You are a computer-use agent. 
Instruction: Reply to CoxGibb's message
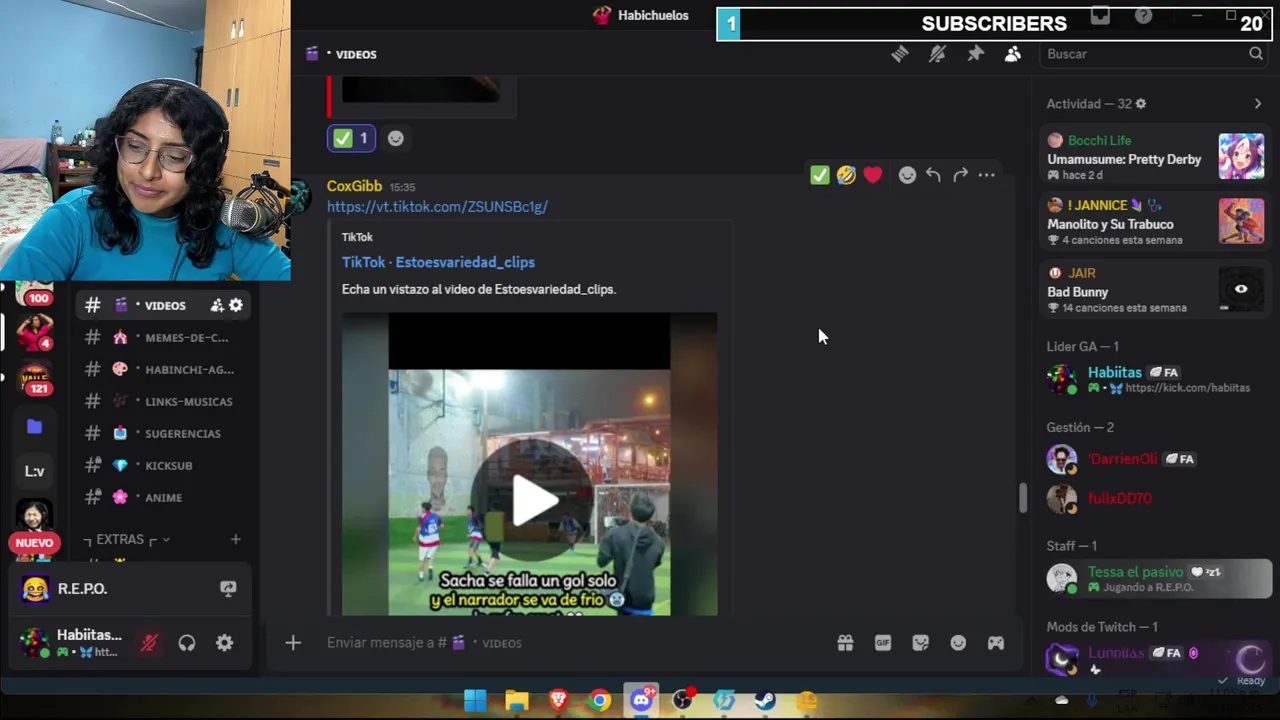(x=933, y=175)
